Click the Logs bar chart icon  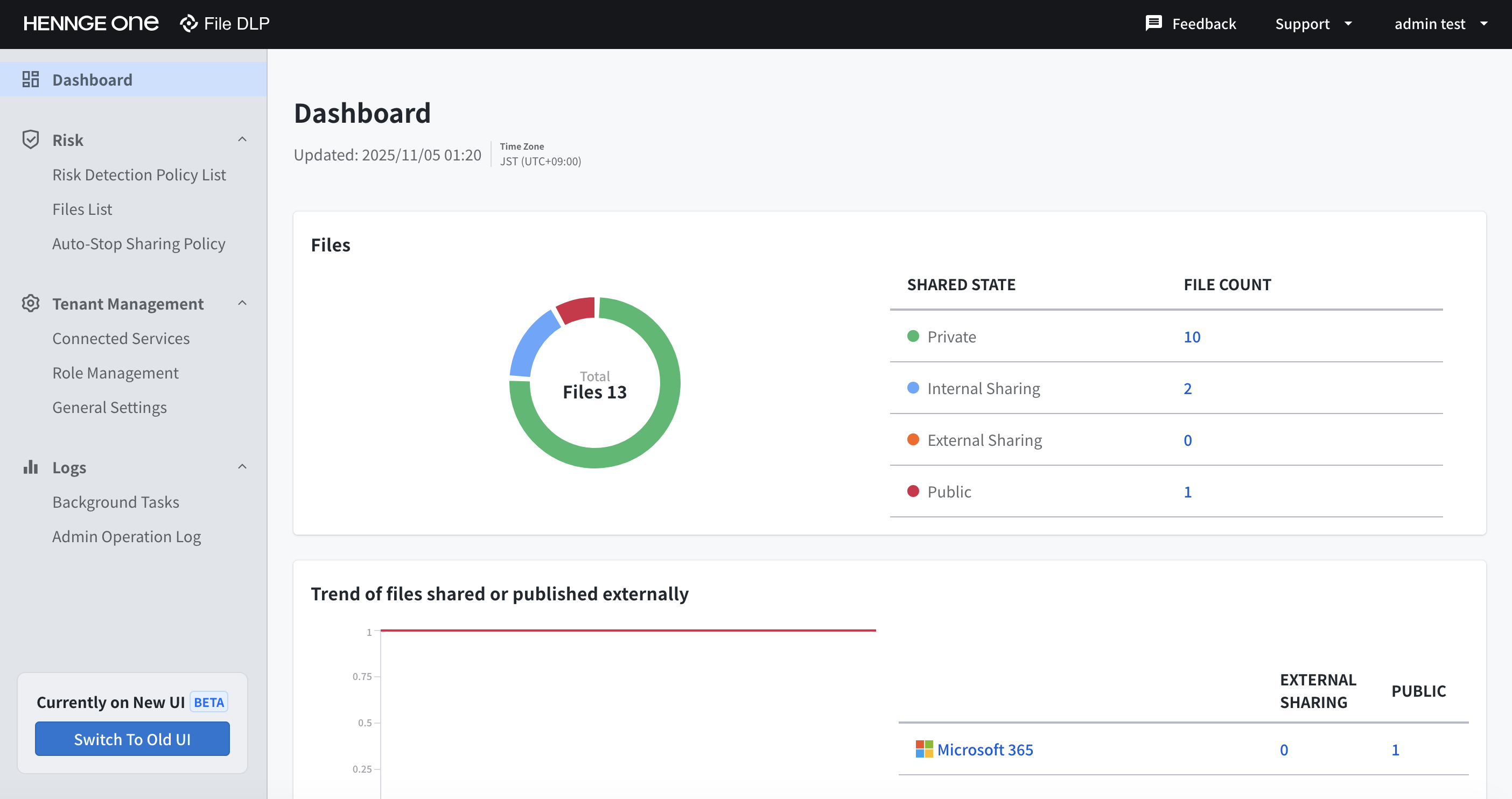[x=31, y=467]
